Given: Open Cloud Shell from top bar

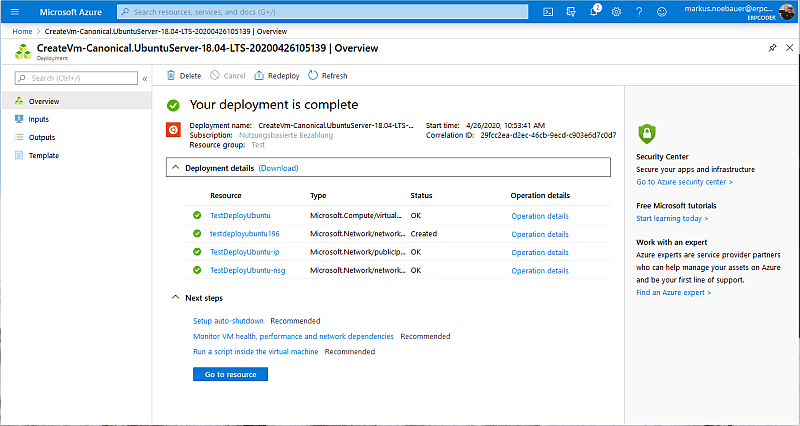Looking at the screenshot, I should [548, 12].
